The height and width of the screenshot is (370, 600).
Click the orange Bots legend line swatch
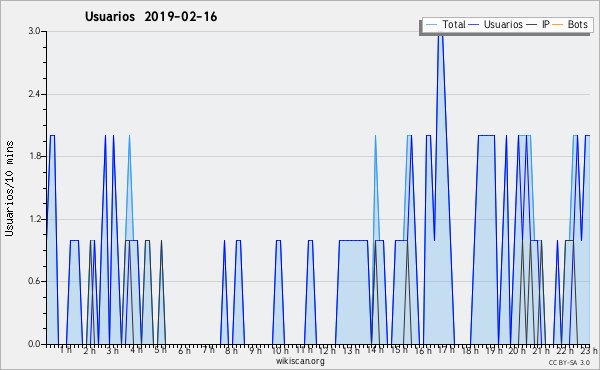[x=558, y=25]
